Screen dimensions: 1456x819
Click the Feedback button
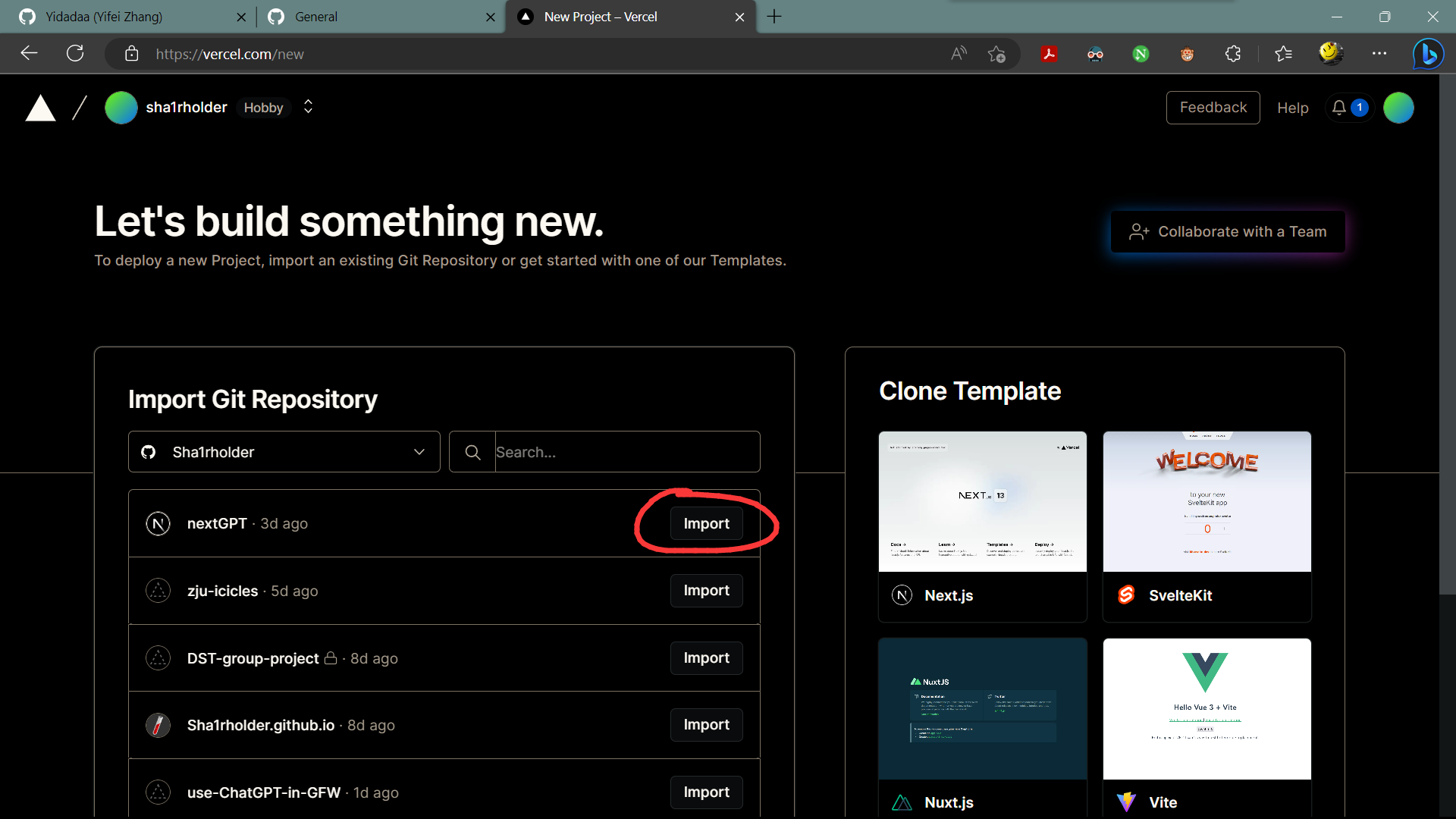click(x=1213, y=107)
